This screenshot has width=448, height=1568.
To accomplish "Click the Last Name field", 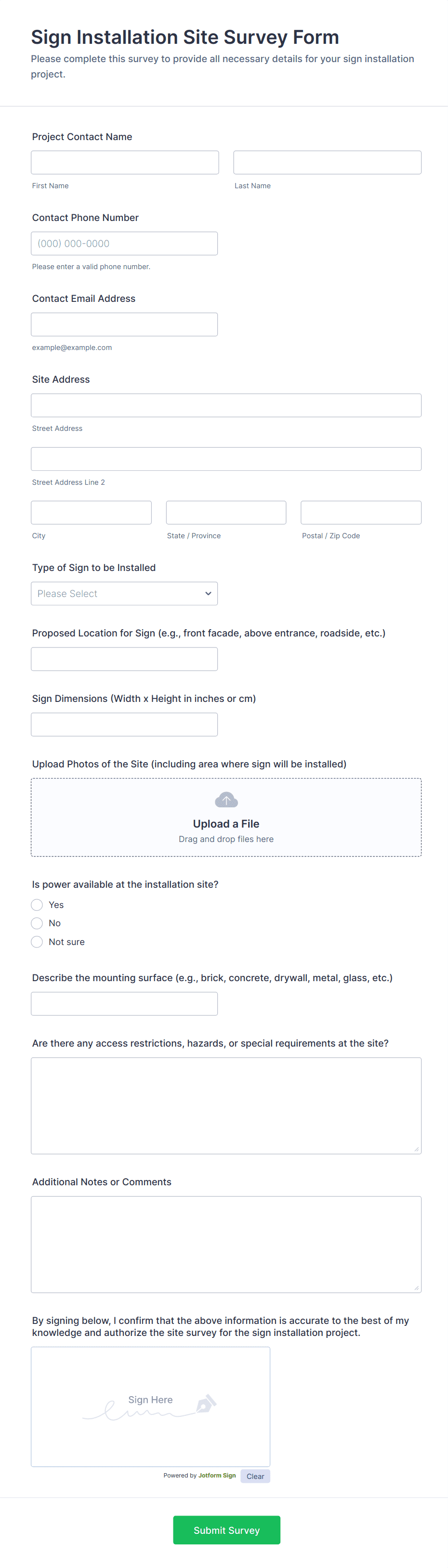I will 327,163.
